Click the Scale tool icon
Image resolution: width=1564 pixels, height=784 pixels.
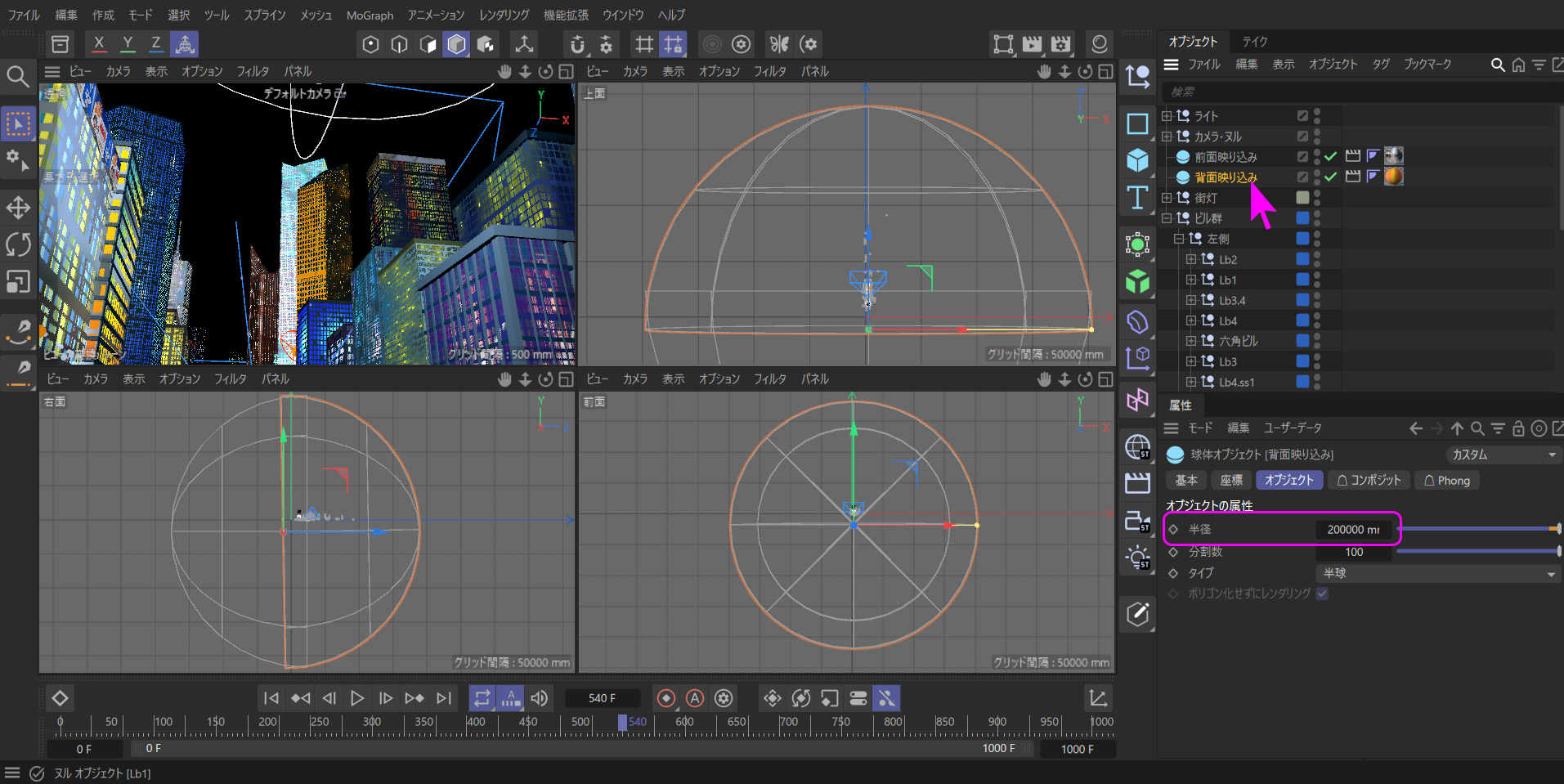click(x=18, y=282)
